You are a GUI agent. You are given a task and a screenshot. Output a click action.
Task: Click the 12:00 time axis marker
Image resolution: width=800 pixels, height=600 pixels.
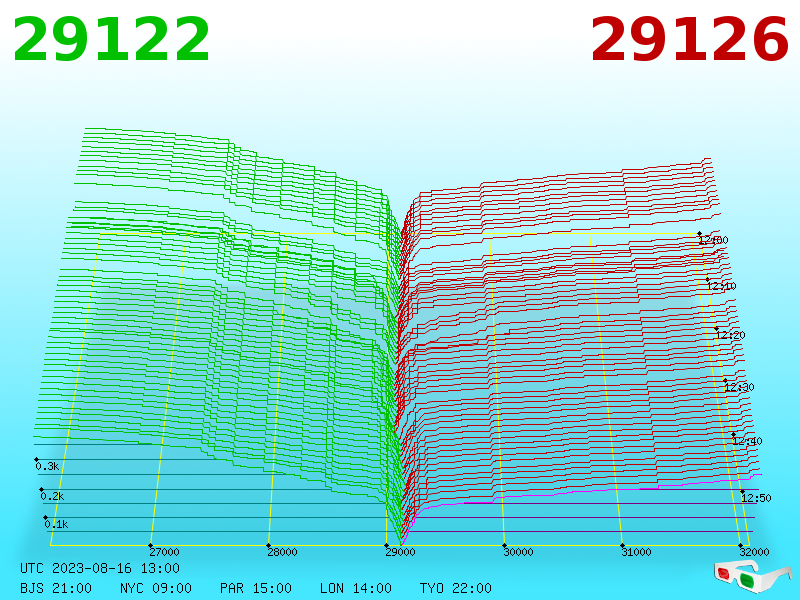(714, 240)
